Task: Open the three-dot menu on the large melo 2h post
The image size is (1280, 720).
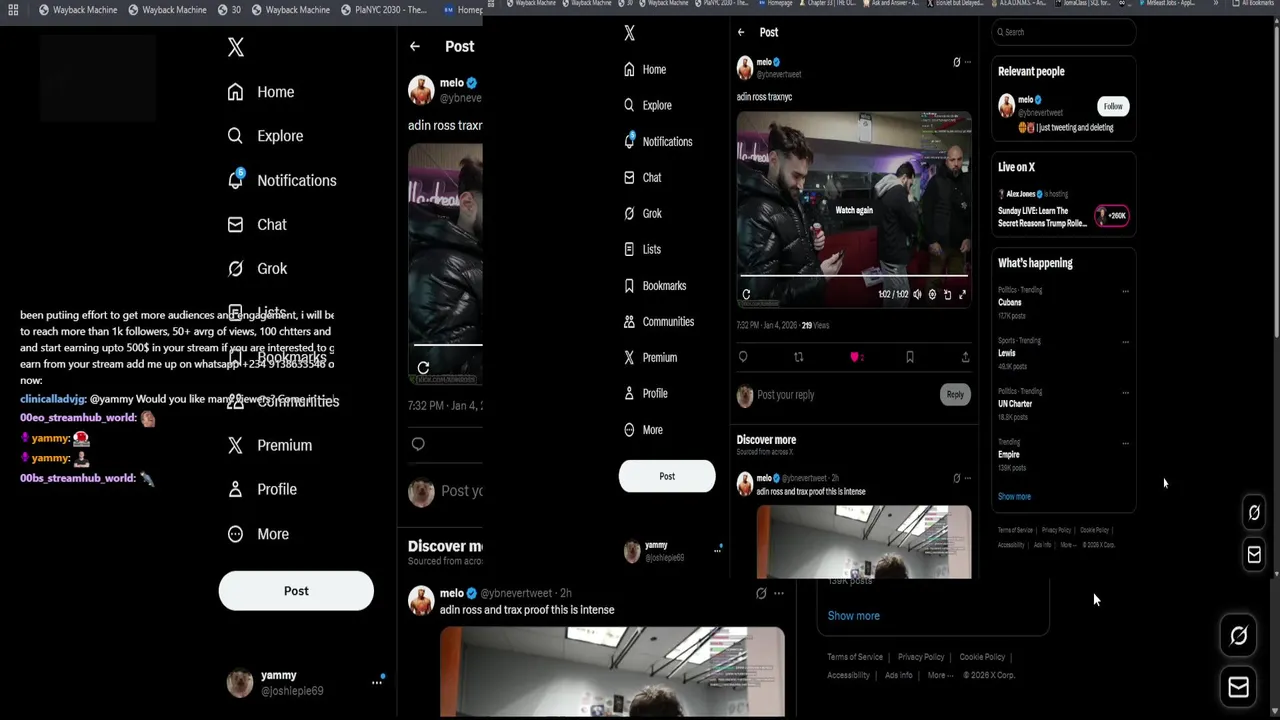Action: click(x=779, y=593)
